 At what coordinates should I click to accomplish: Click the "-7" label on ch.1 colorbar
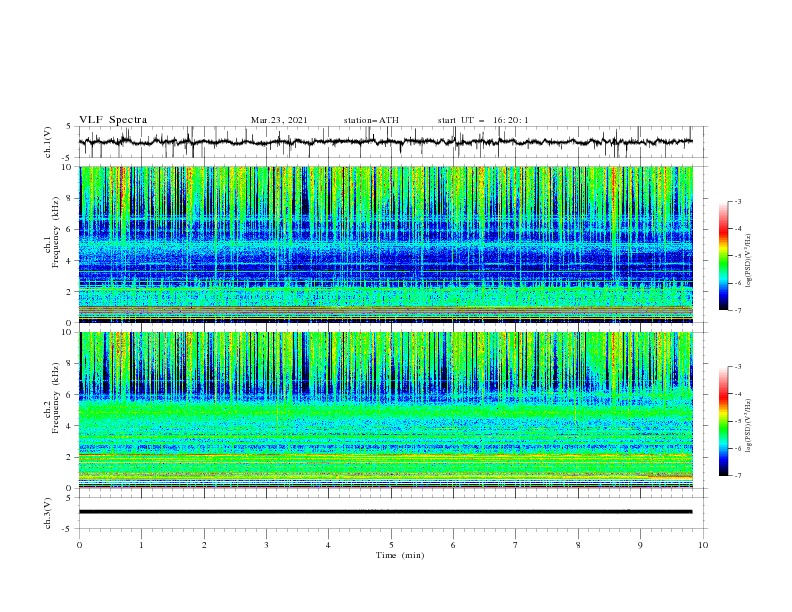[738, 310]
